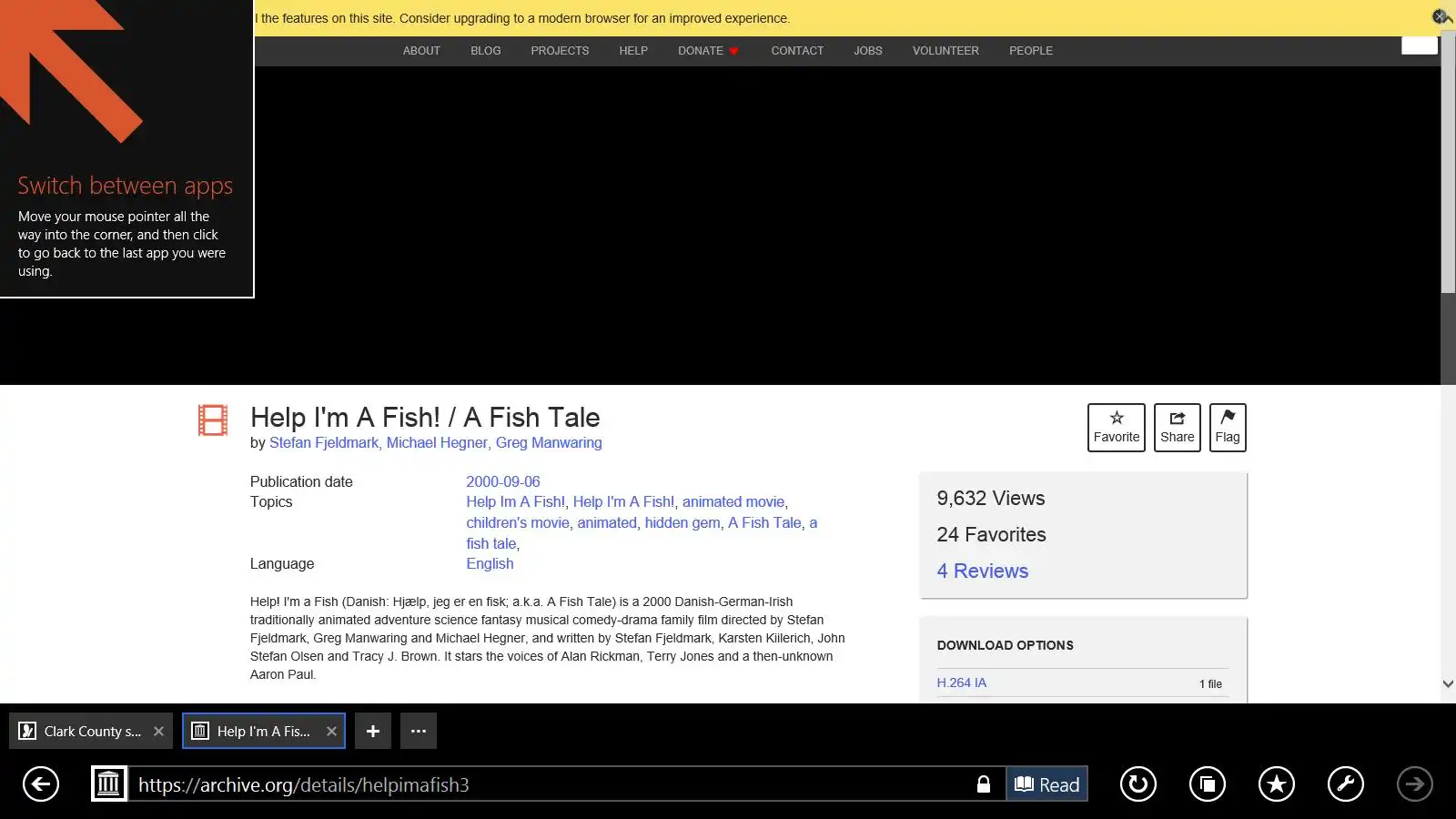Open the ABOUT menu item
The height and width of the screenshot is (819, 1456).
[421, 51]
